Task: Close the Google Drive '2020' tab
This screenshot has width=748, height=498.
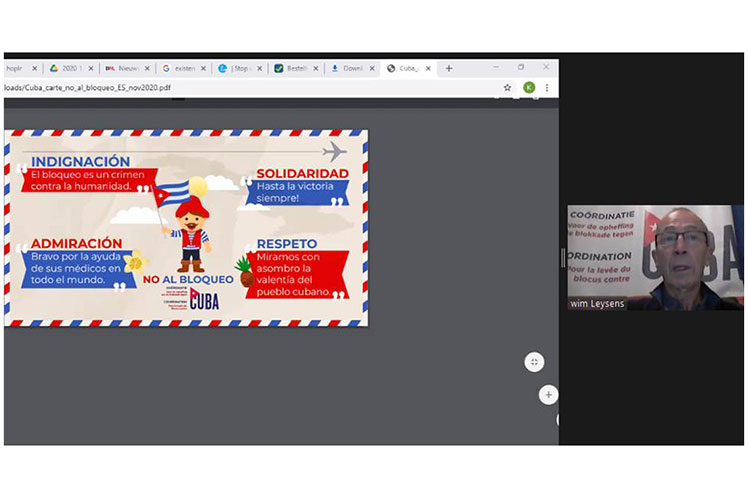Action: pyautogui.click(x=90, y=68)
